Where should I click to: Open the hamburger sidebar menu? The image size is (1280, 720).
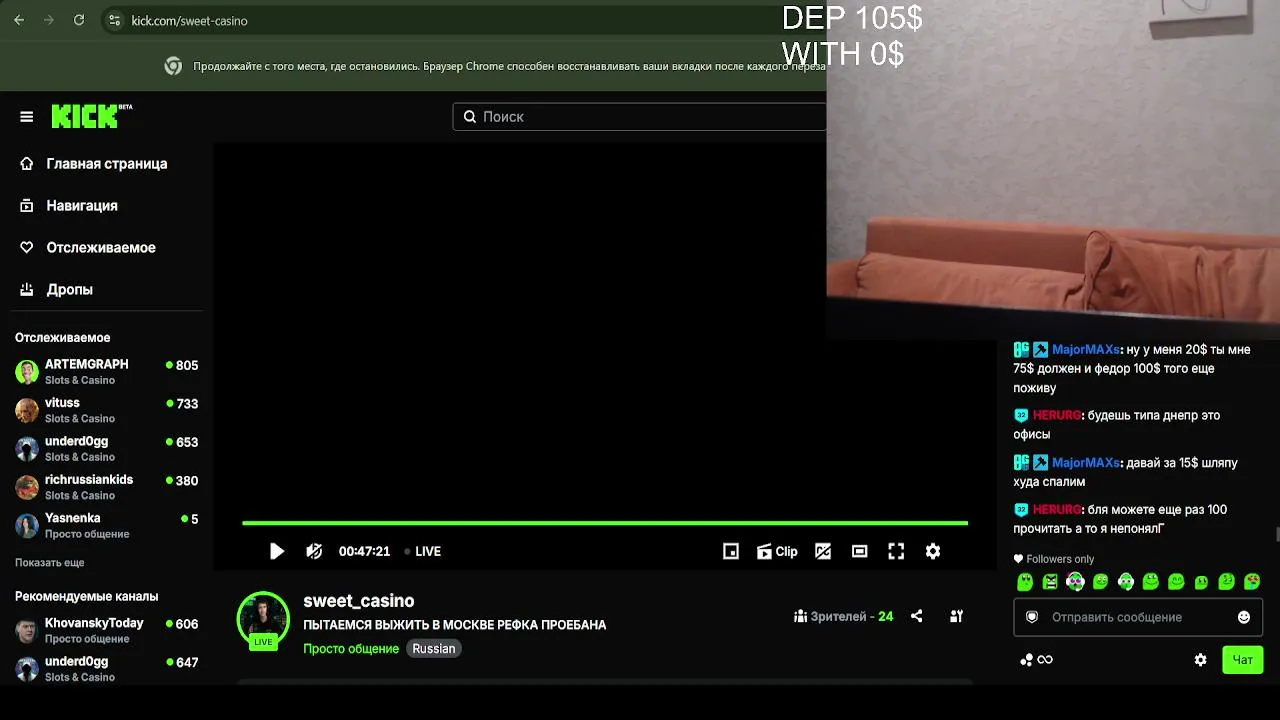coord(27,117)
